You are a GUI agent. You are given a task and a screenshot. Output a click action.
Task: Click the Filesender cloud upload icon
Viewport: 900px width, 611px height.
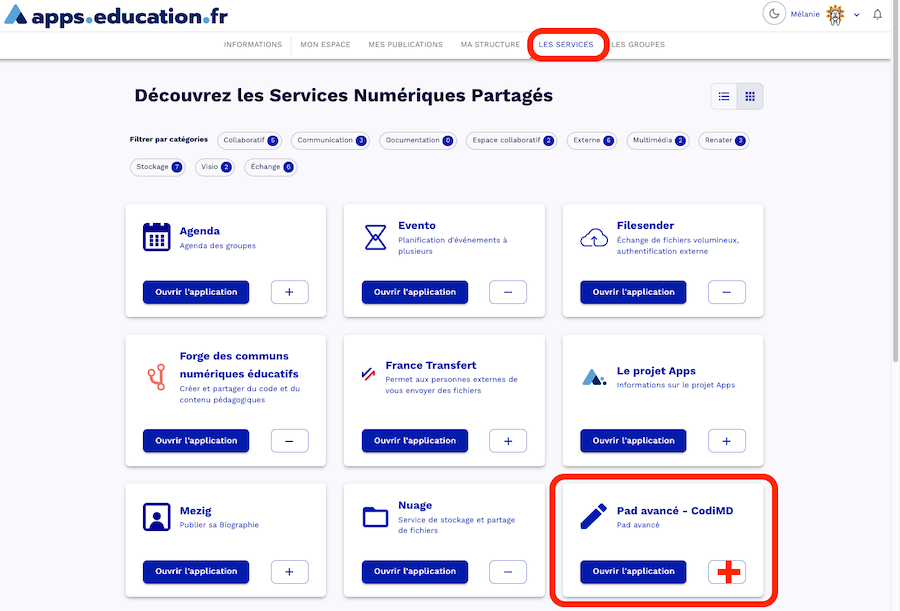tap(594, 238)
